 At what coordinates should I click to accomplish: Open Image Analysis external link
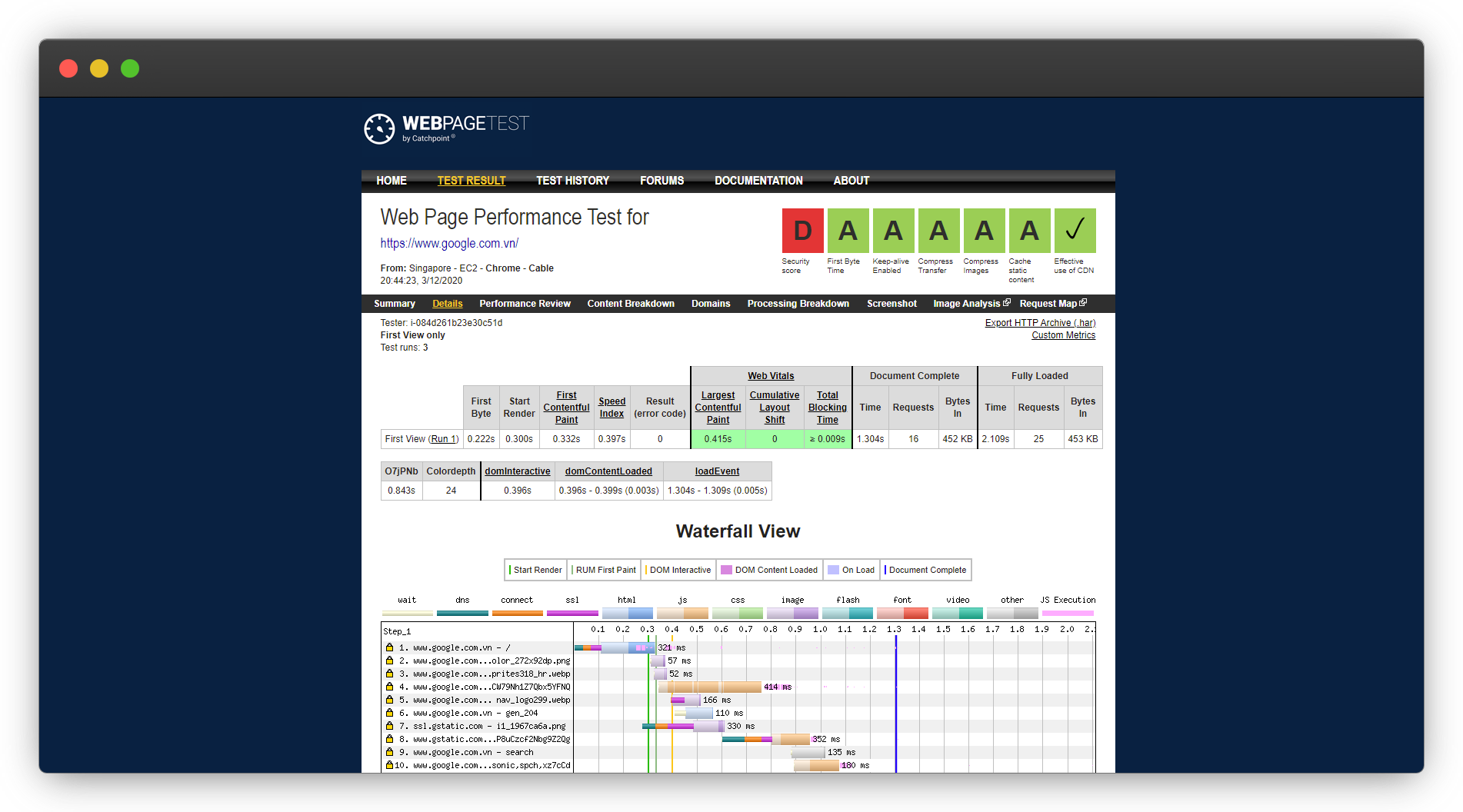pos(971,304)
